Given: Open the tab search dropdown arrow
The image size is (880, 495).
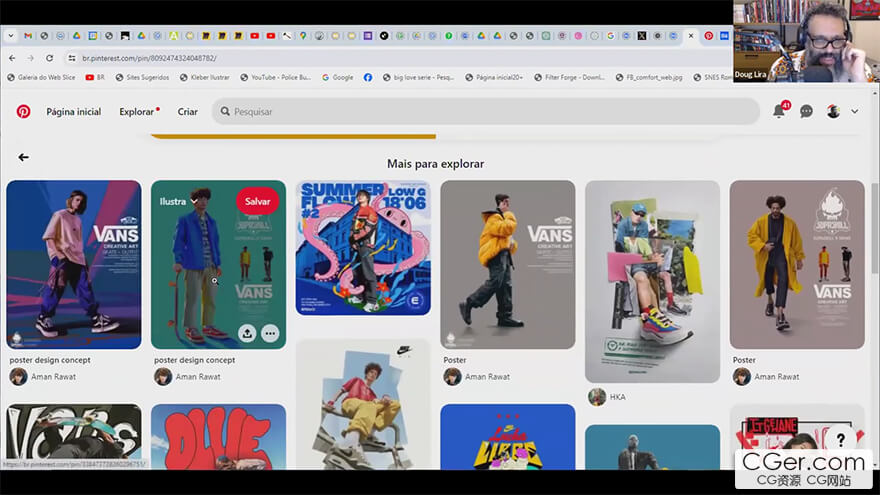Looking at the screenshot, I should coord(11,35).
